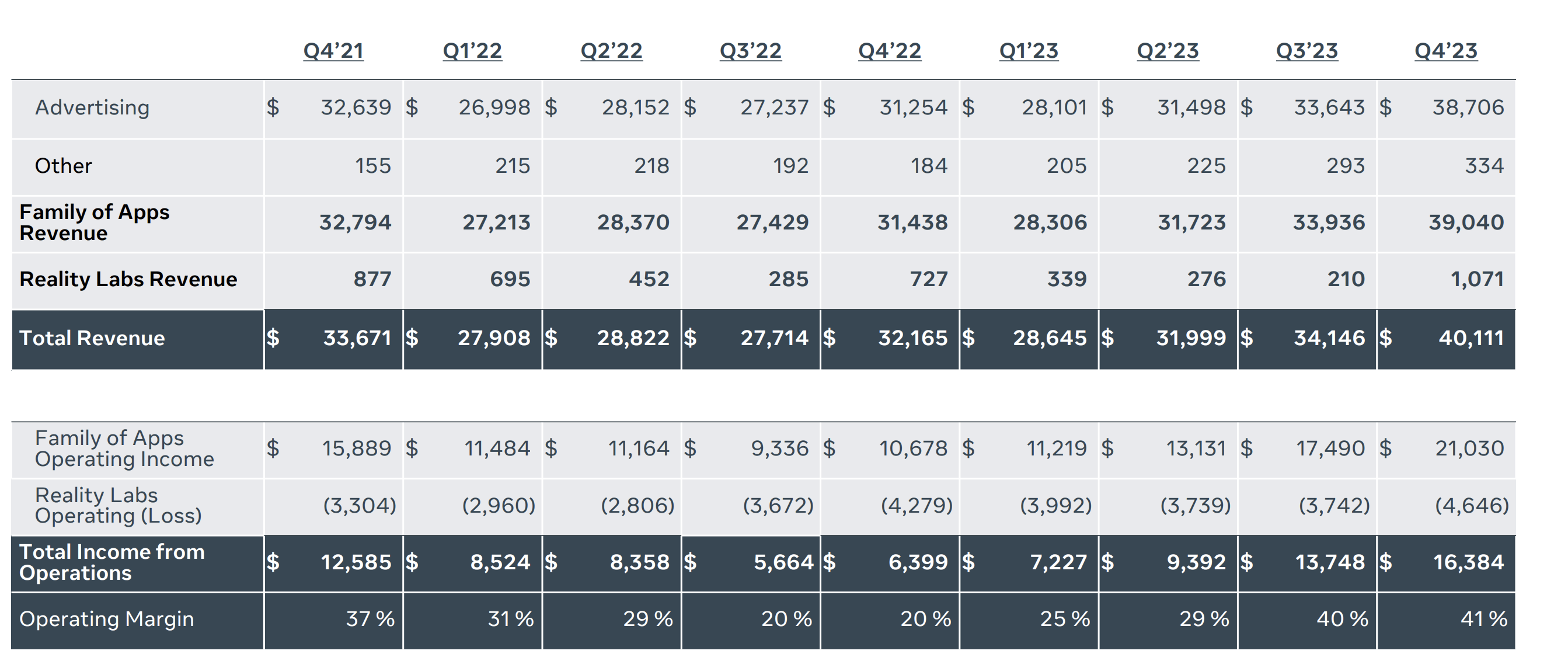Click Total Income from Operations label
This screenshot has height=668, width=1568.
pyautogui.click(x=111, y=562)
